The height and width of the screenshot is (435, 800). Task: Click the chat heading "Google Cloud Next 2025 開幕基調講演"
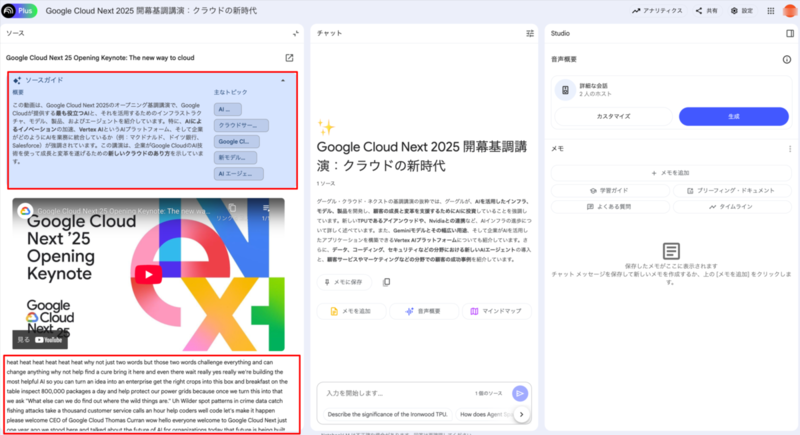click(421, 156)
